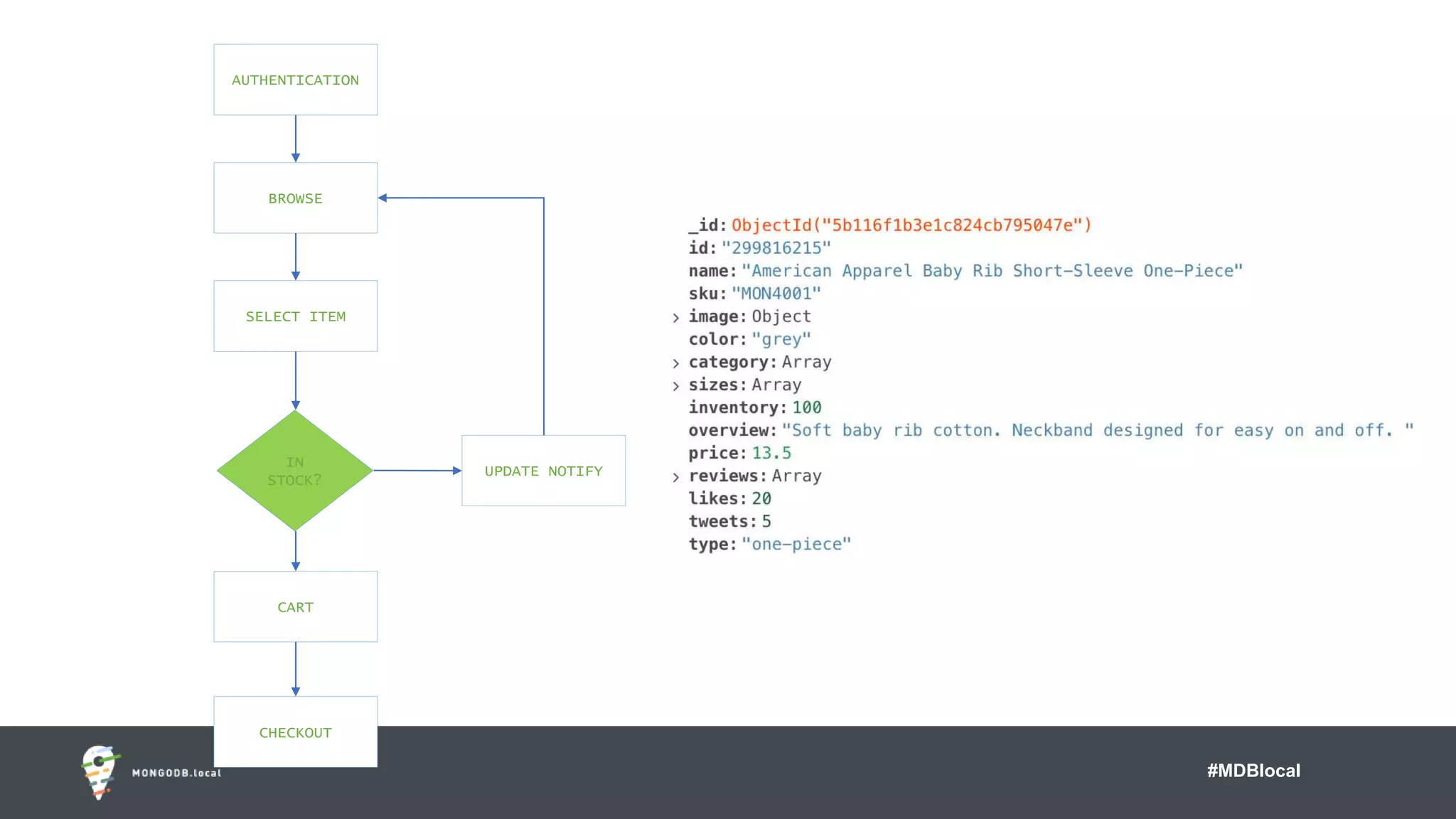Click the red ObjectId value
Viewport: 1456px width, 819px height.
[911, 225]
